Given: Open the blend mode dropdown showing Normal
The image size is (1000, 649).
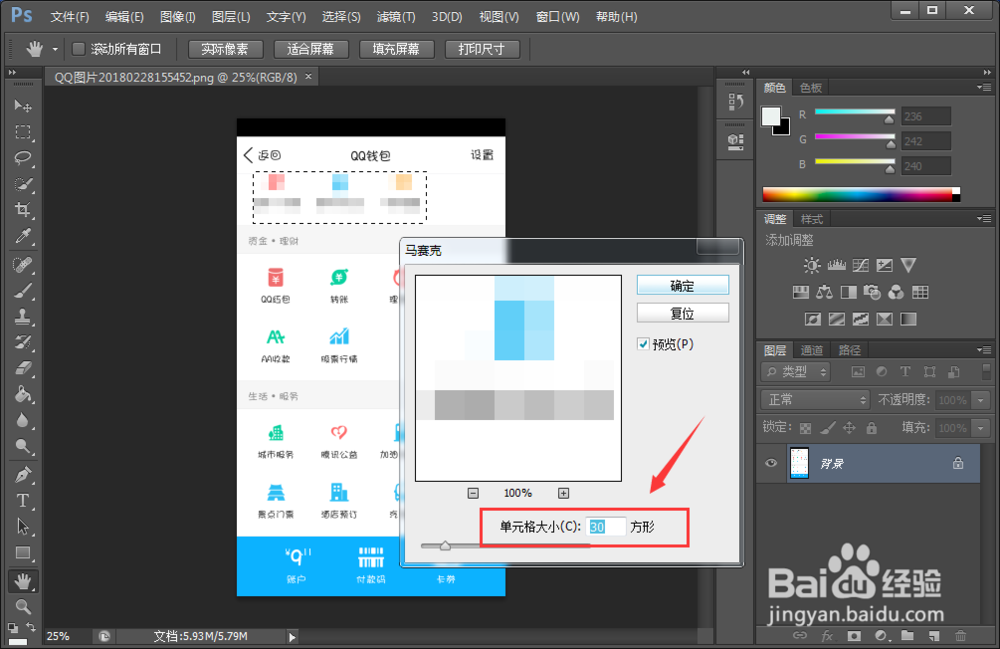Looking at the screenshot, I should pyautogui.click(x=815, y=400).
